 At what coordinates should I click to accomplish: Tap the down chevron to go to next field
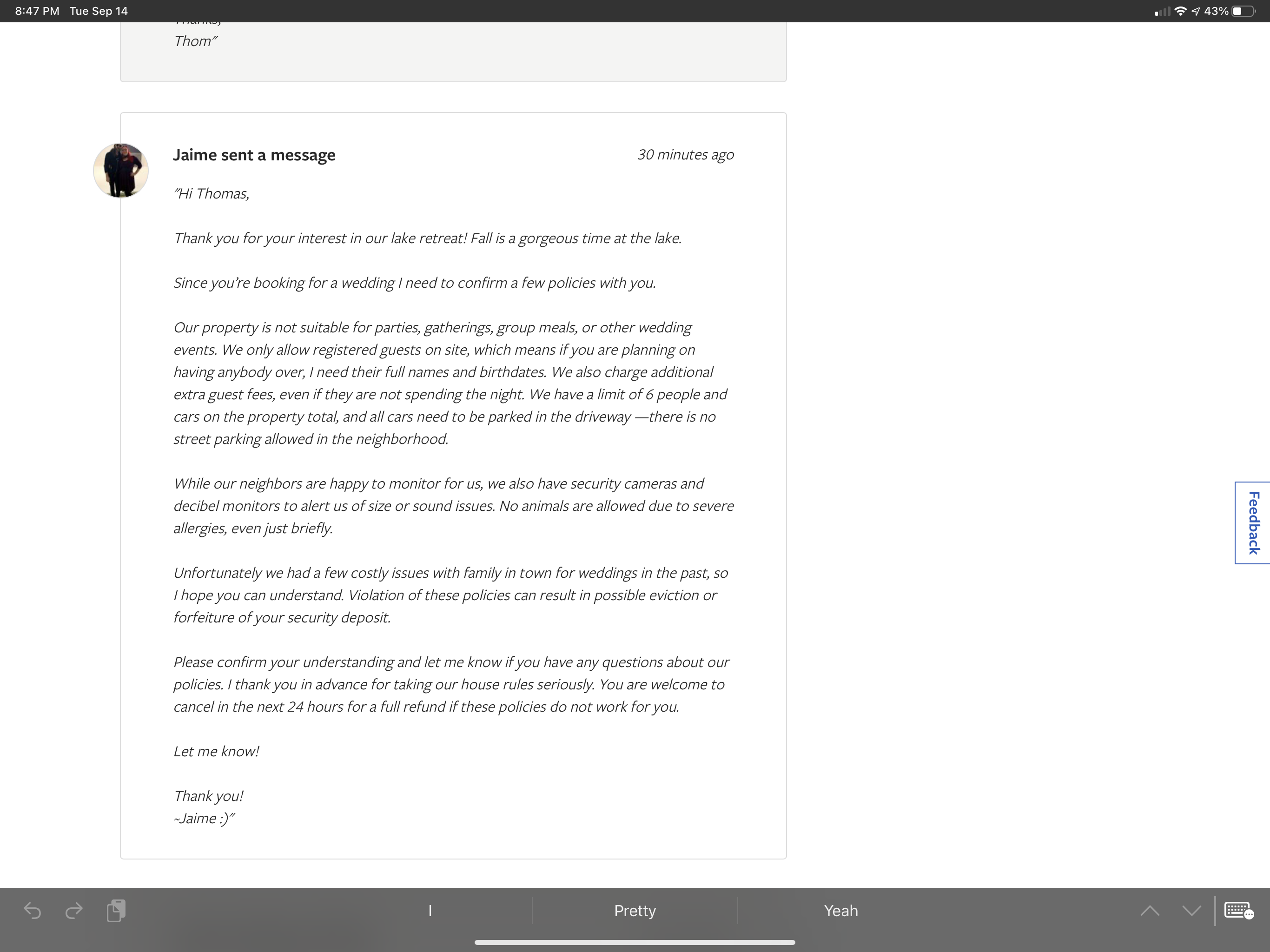[1191, 911]
